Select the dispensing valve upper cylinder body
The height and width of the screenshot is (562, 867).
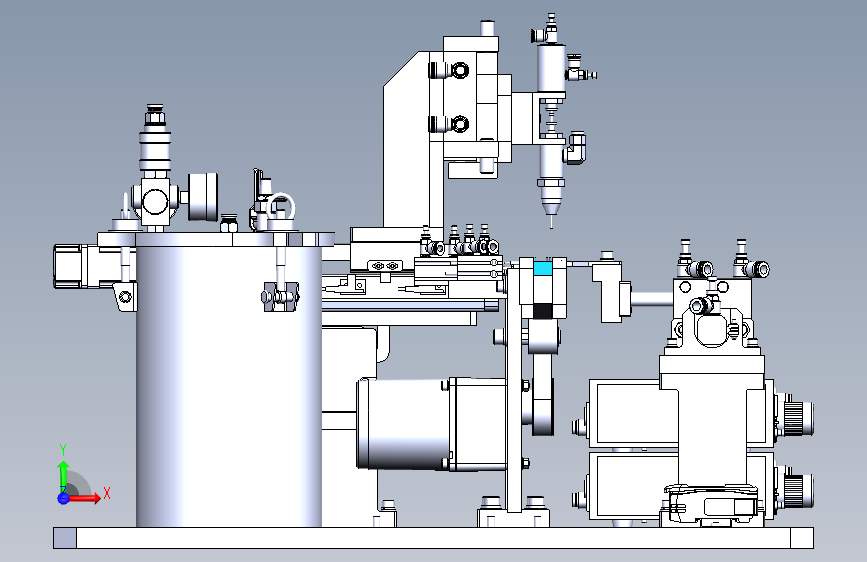(x=551, y=68)
